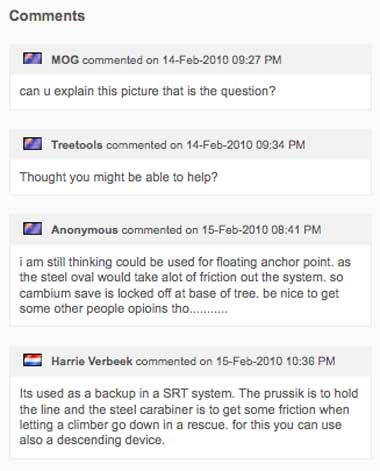Click the Netherlands flag beside Harrie Verbeek
Image resolution: width=380 pixels, height=471 pixels.
tap(33, 360)
